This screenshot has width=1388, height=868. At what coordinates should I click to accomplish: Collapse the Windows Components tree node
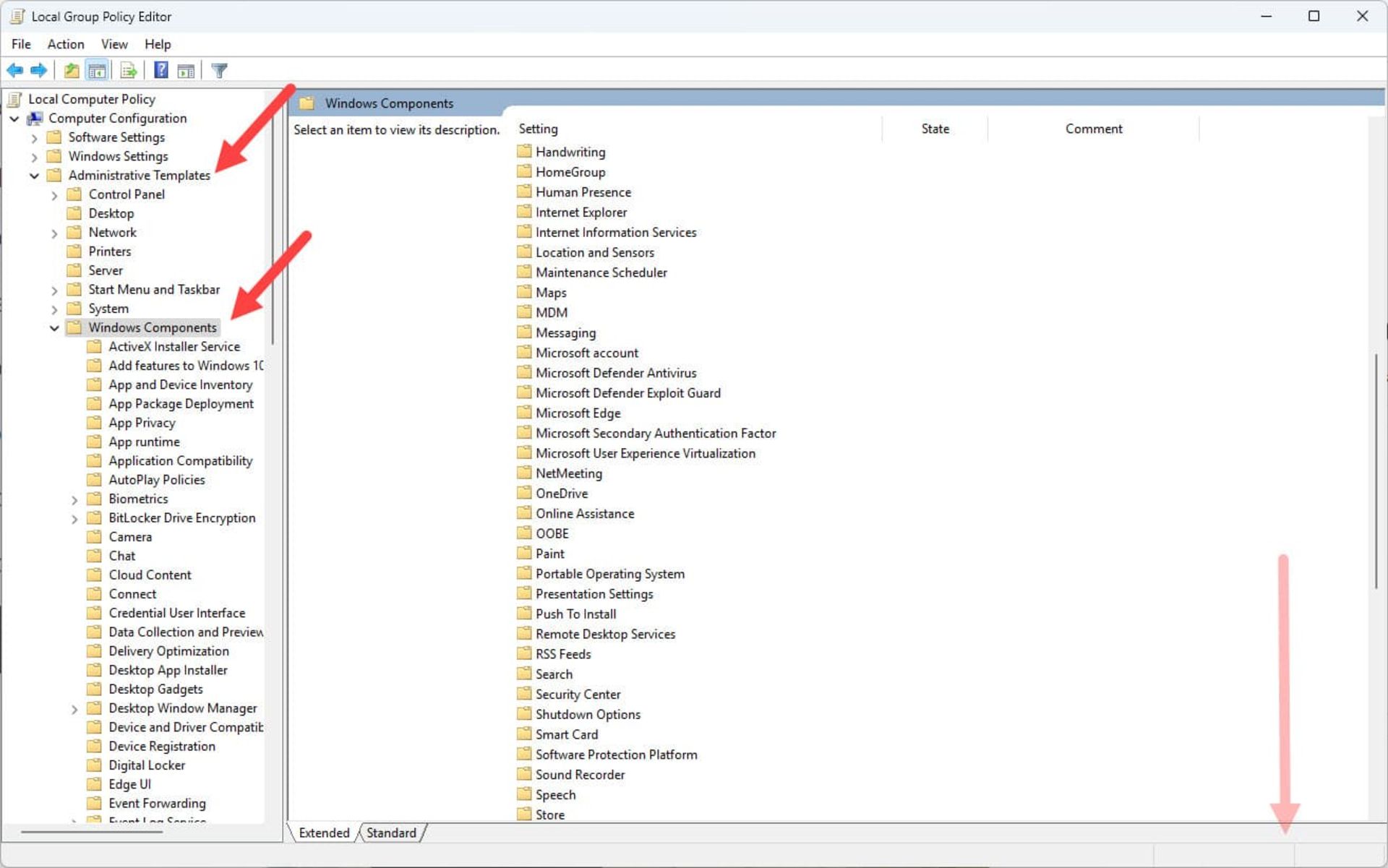tap(54, 328)
